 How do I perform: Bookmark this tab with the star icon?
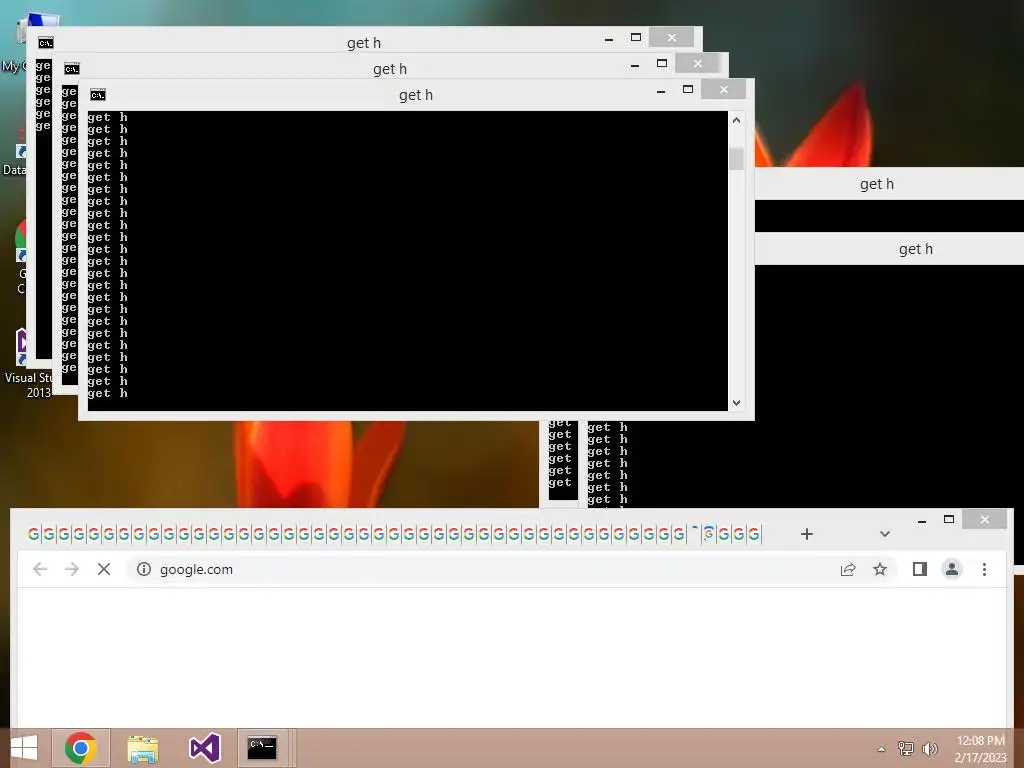click(x=880, y=569)
